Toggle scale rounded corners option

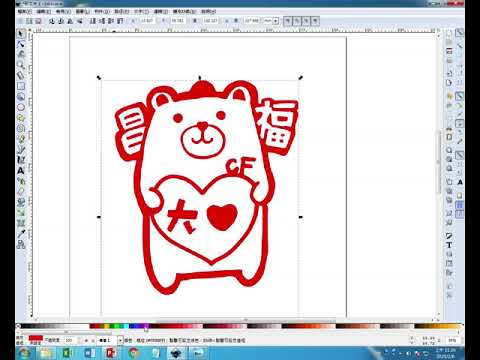pyautogui.click(x=296, y=21)
